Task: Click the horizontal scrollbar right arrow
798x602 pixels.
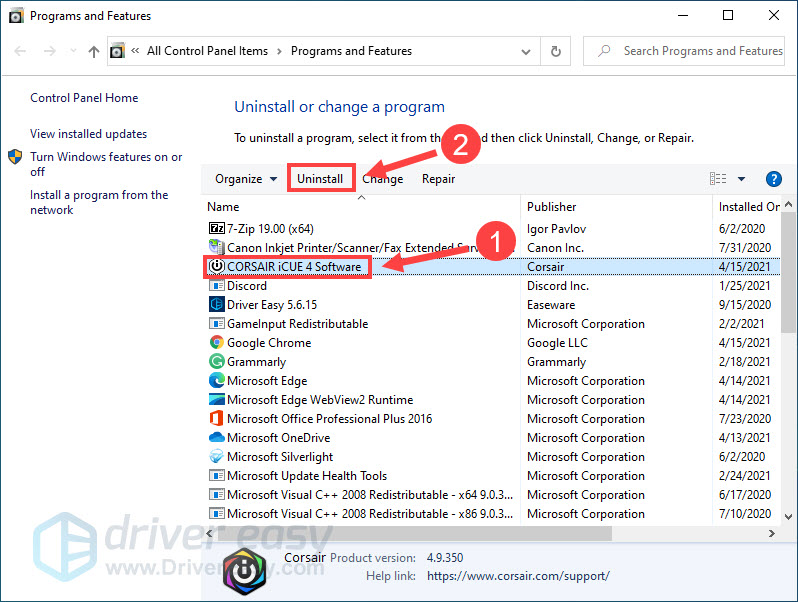Action: [772, 533]
